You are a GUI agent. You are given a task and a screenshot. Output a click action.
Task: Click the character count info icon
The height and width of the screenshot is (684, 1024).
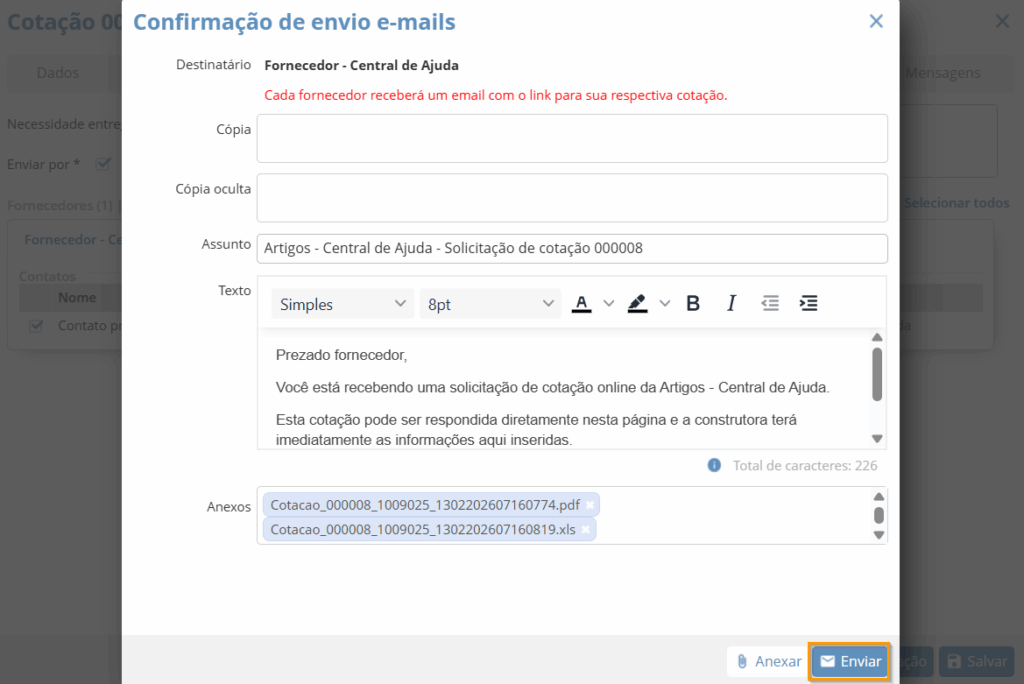714,465
